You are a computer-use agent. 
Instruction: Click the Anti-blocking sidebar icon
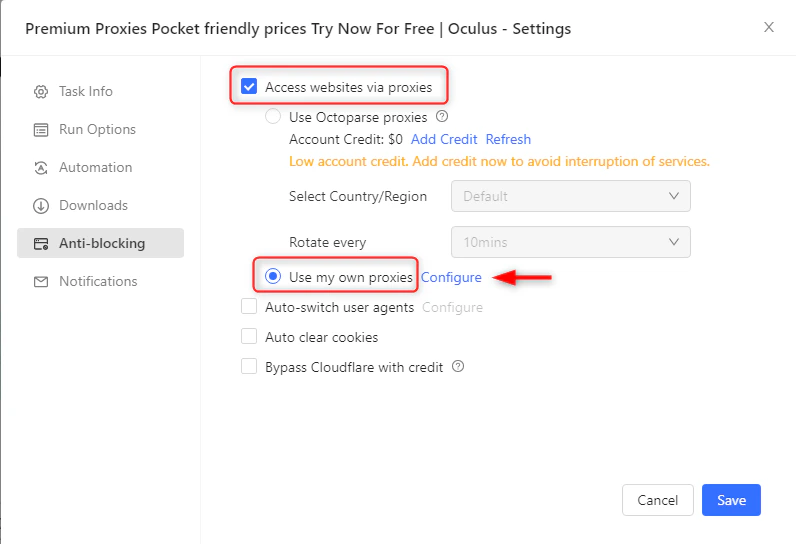click(x=41, y=244)
